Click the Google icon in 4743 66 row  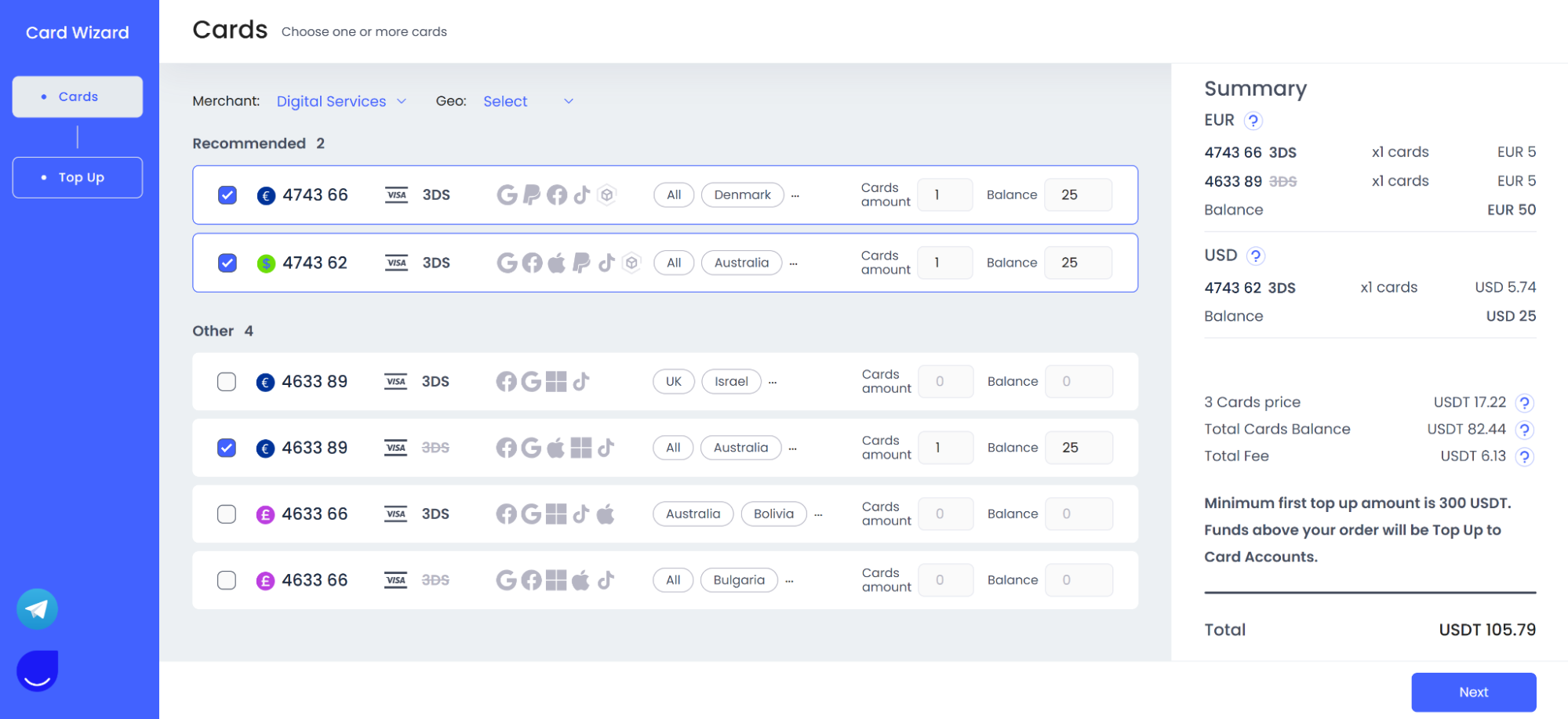coord(508,195)
